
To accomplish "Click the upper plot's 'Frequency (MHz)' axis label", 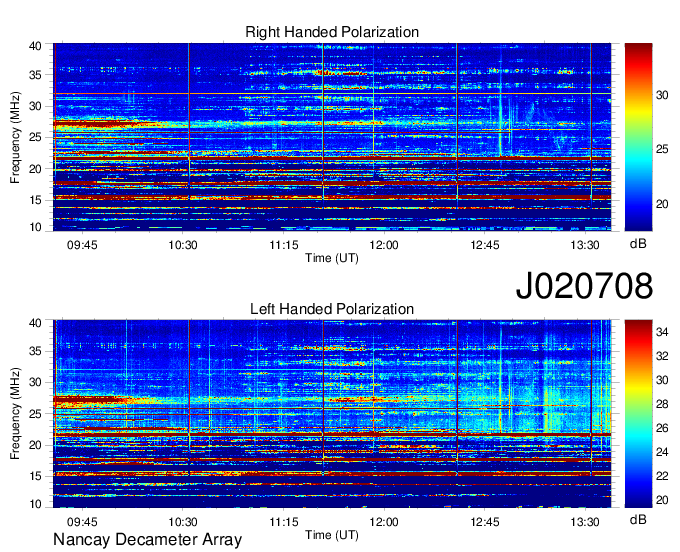I will tap(15, 137).
